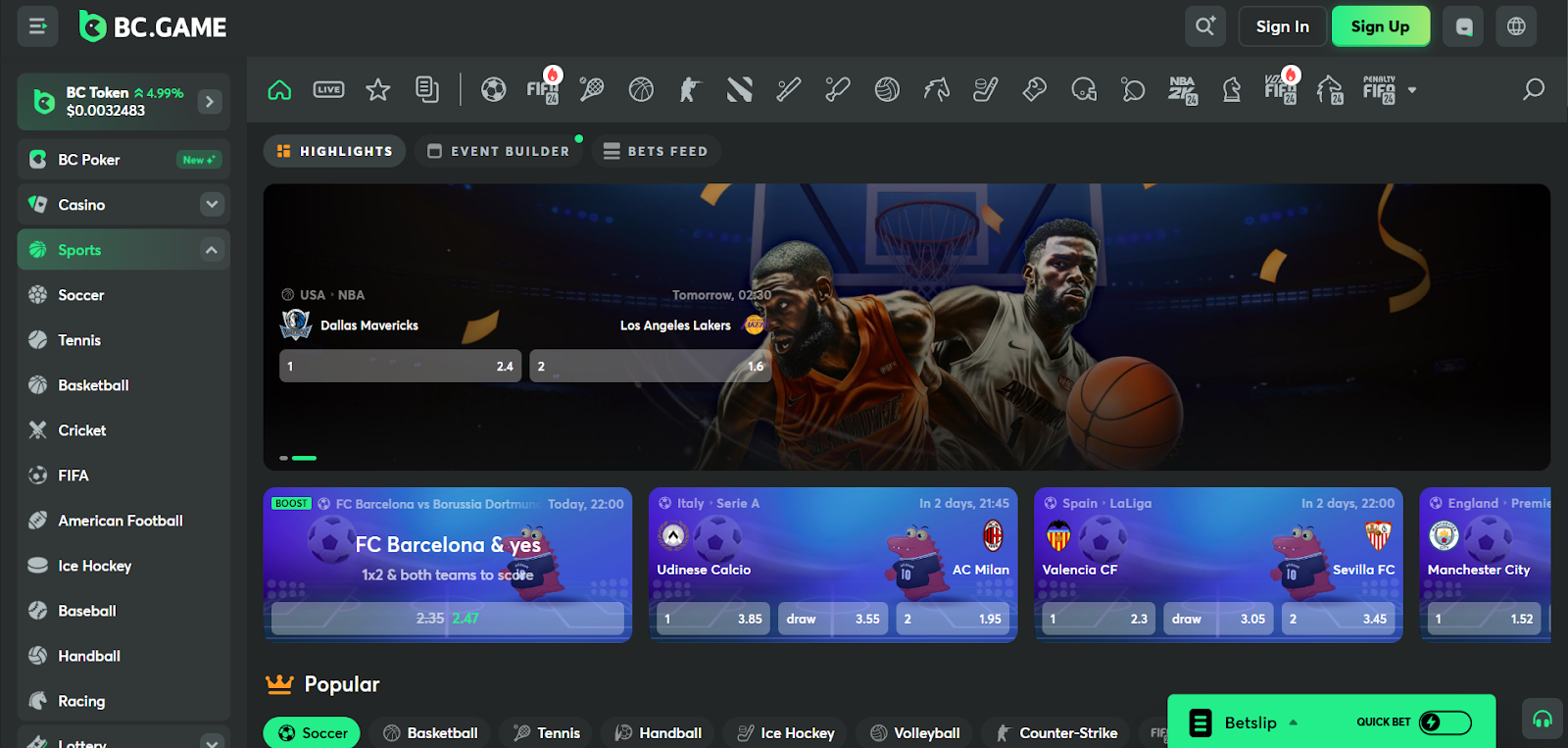This screenshot has height=748, width=1568.
Task: Open BC Poker in sidebar
Action: point(123,159)
